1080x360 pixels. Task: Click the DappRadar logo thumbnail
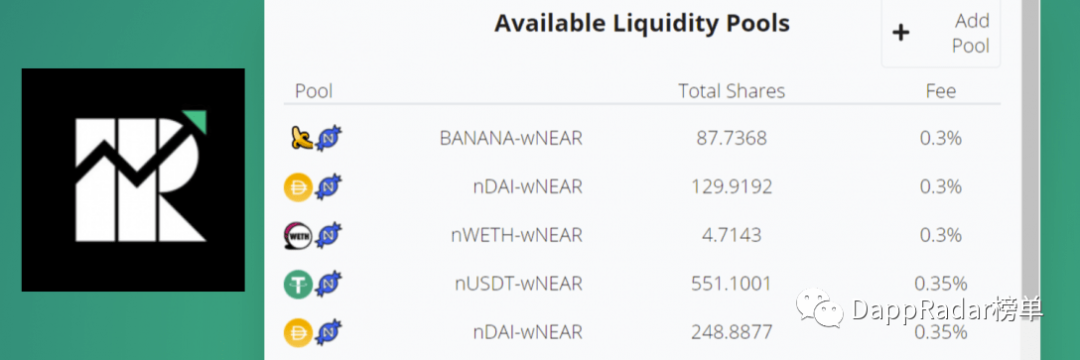pos(133,180)
